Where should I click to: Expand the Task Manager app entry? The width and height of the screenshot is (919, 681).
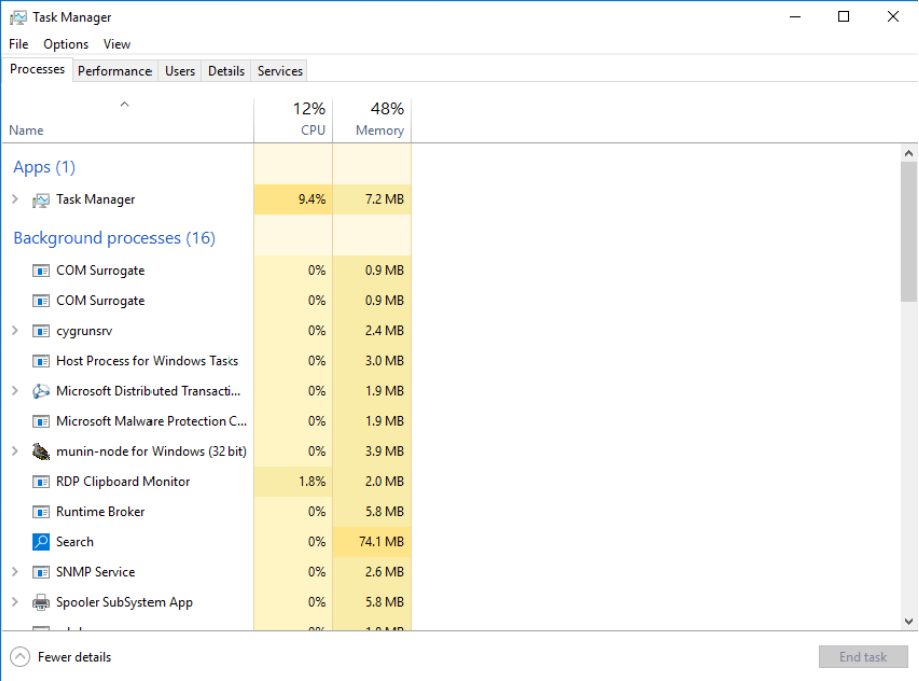point(15,199)
